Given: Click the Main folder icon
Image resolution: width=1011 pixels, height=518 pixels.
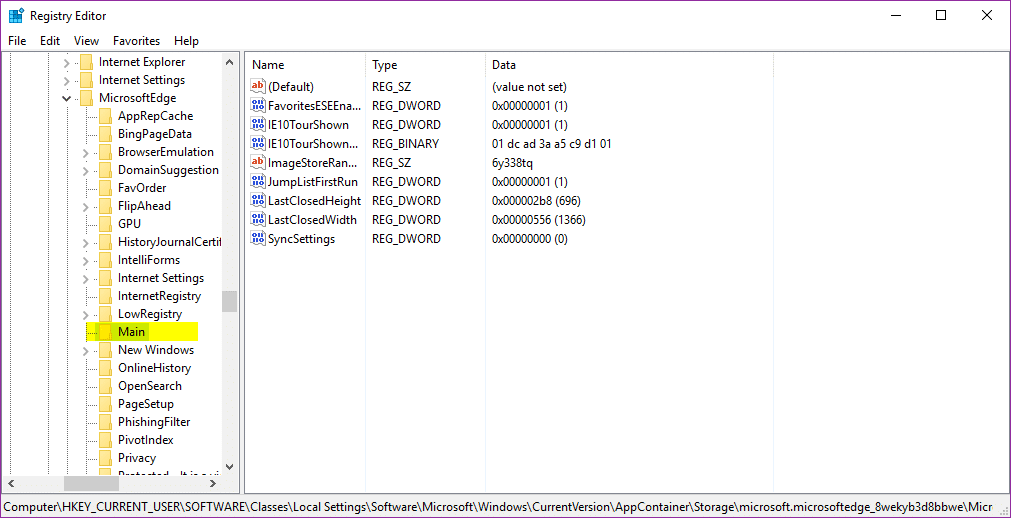Looking at the screenshot, I should pyautogui.click(x=105, y=332).
